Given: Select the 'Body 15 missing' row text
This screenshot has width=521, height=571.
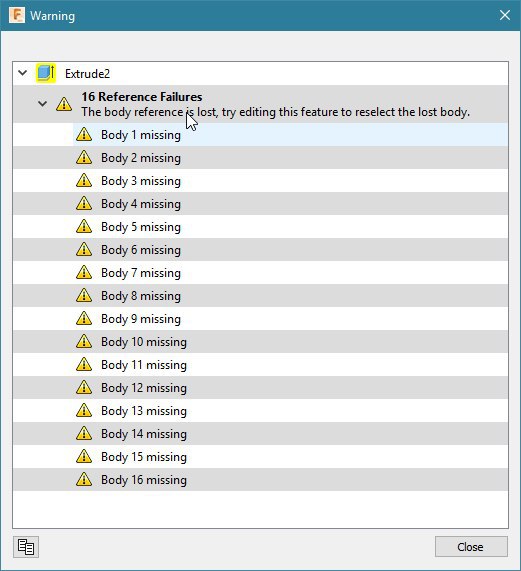Looking at the screenshot, I should pos(144,456).
